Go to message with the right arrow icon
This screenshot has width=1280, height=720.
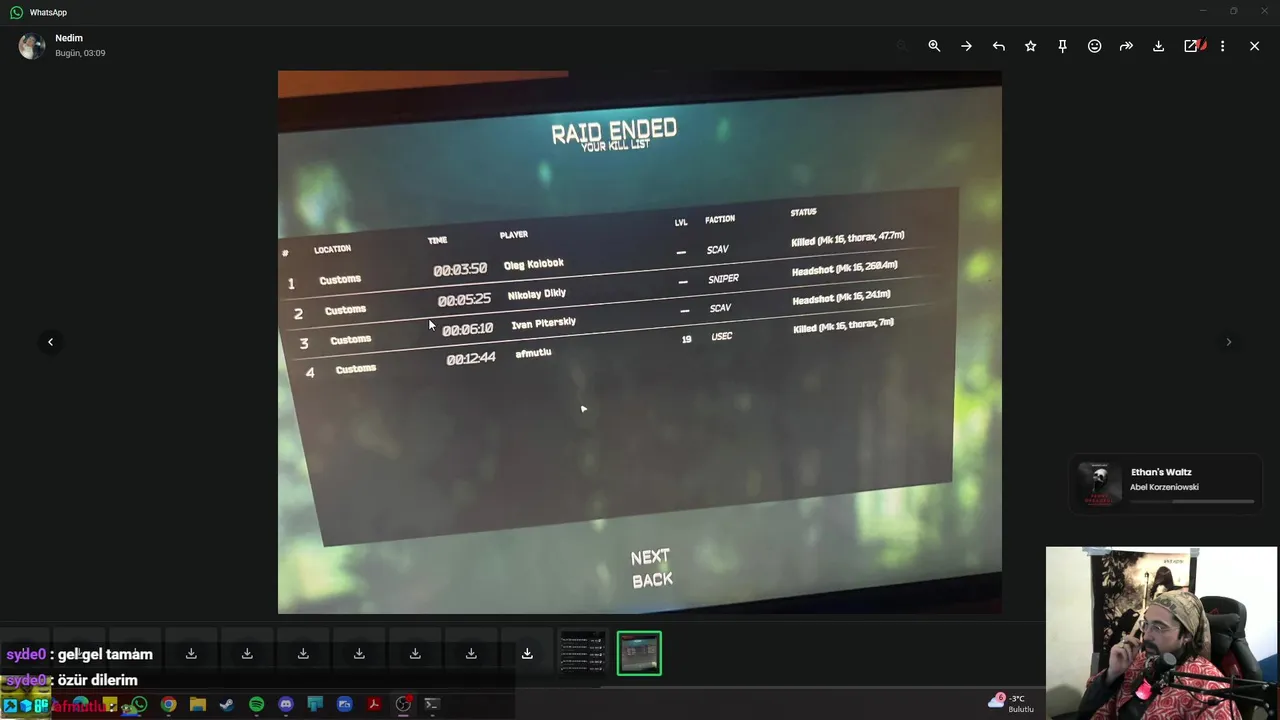click(966, 46)
